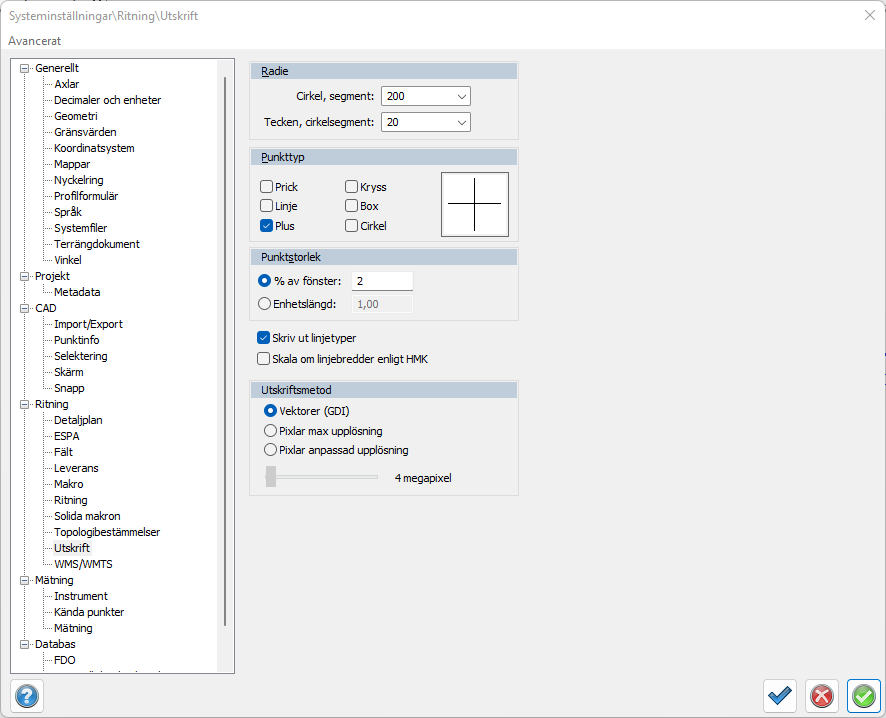Image resolution: width=886 pixels, height=718 pixels.
Task: Open the Avancerat menu
Action: (x=35, y=41)
